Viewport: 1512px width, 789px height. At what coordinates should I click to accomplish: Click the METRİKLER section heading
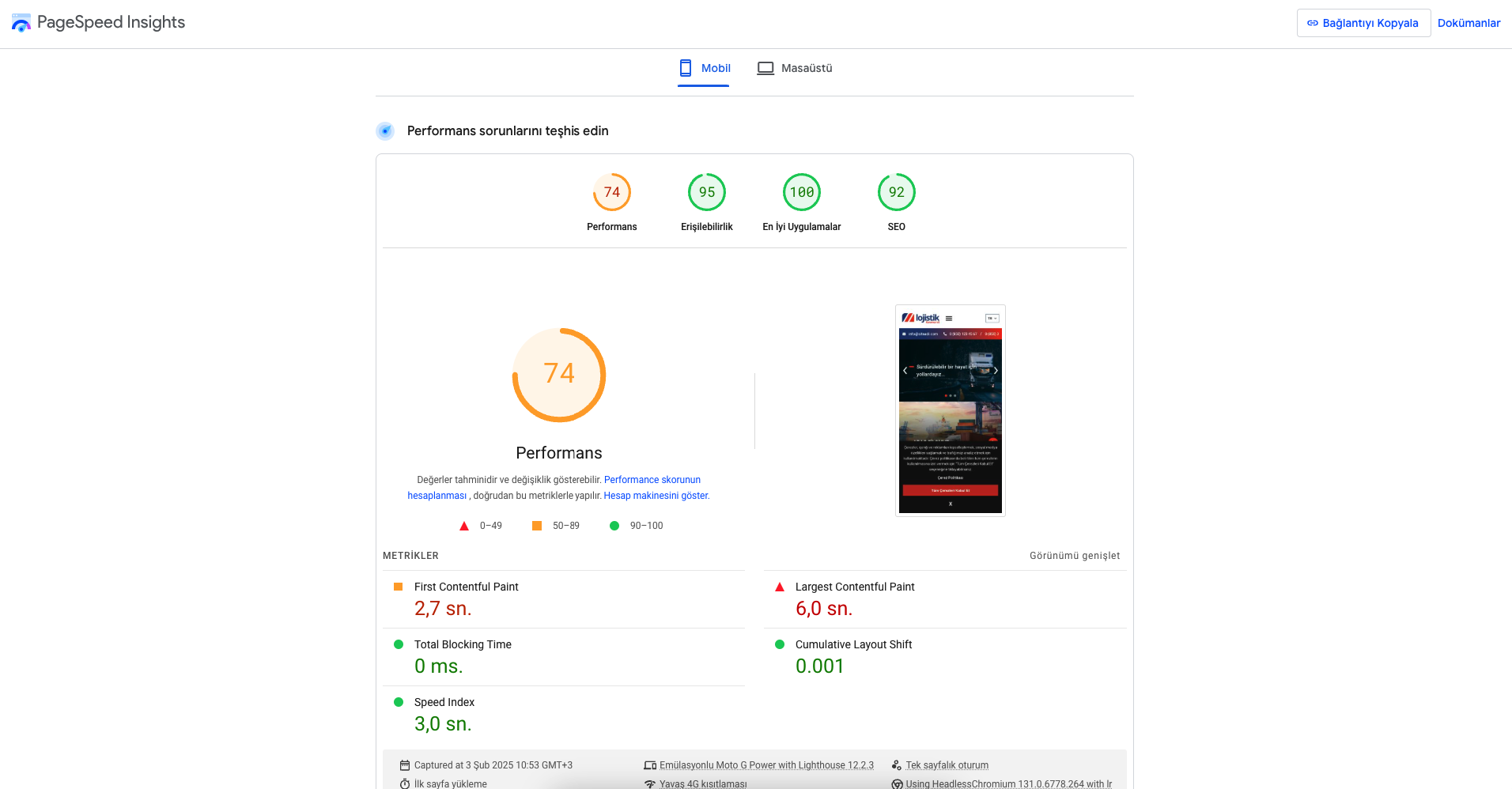pyautogui.click(x=410, y=556)
